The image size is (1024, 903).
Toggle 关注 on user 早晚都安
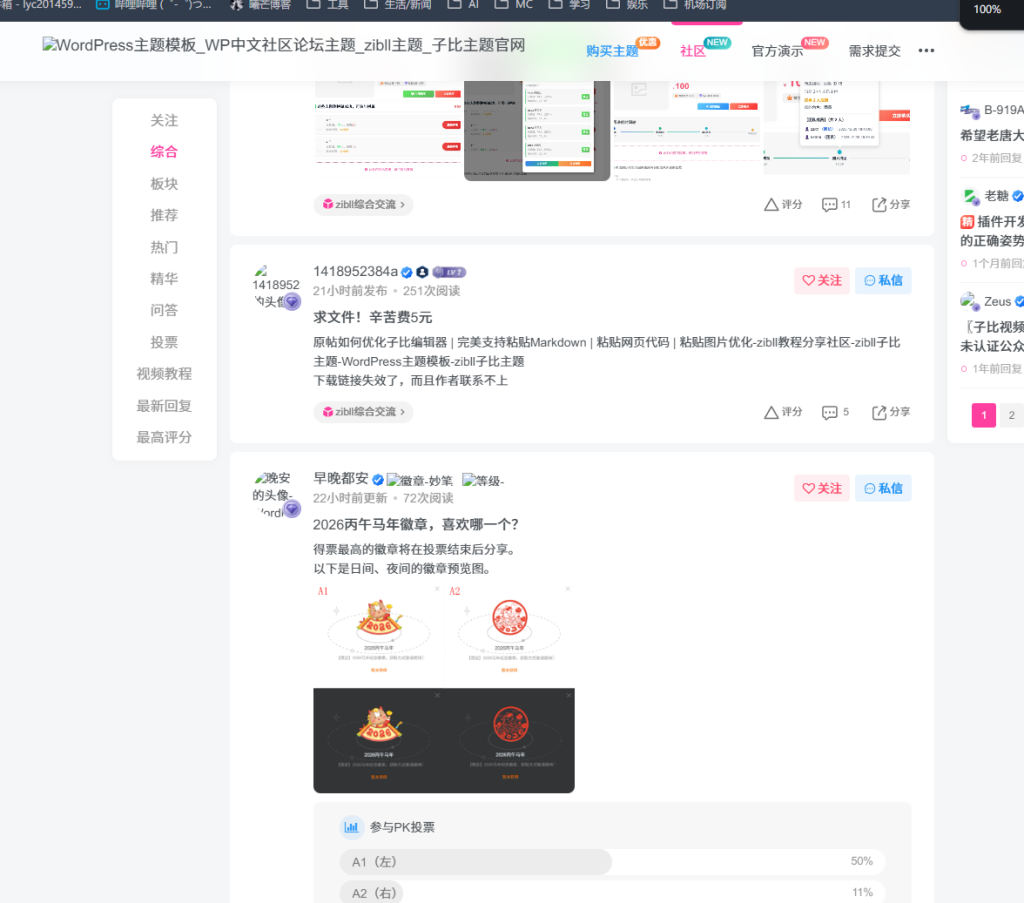click(821, 488)
